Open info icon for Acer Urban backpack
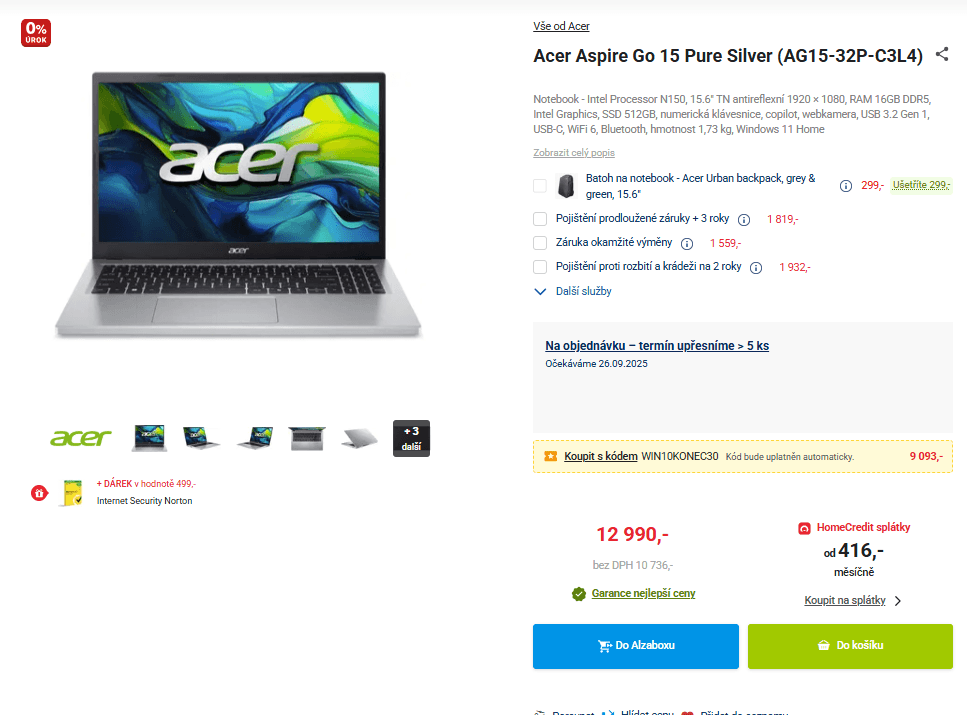Screen dimensions: 967x715 click(846, 186)
